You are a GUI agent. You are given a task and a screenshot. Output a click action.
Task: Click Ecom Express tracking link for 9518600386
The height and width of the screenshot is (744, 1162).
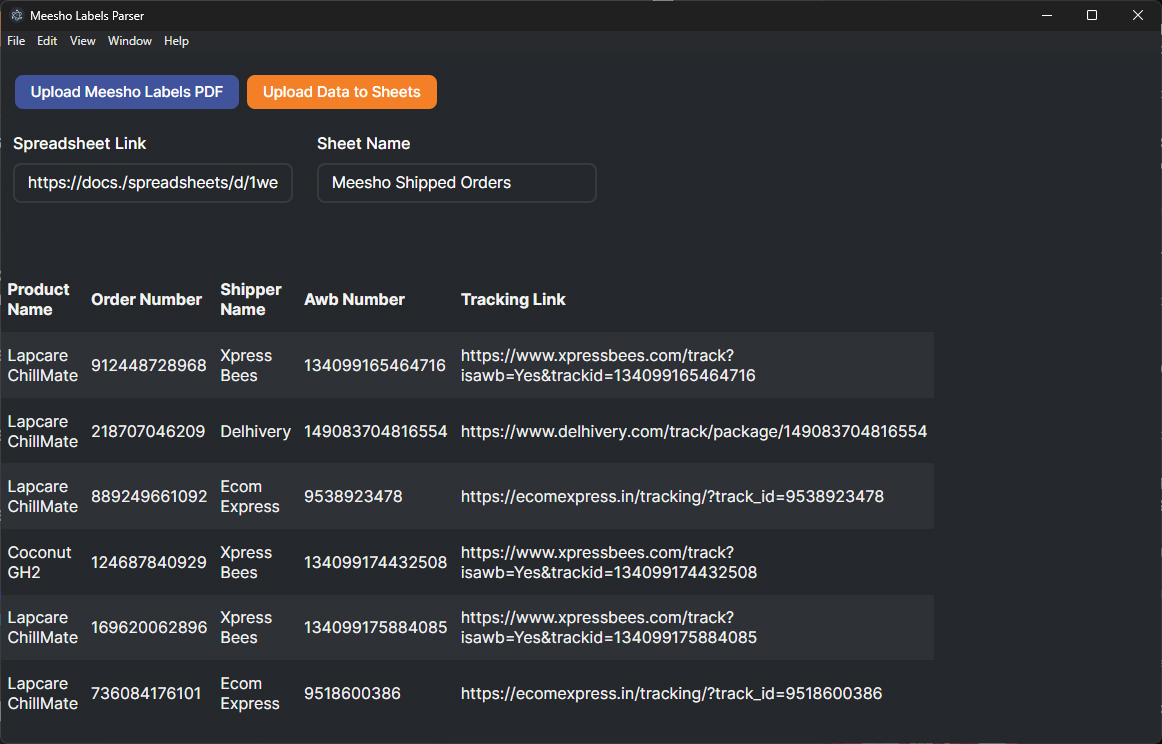coord(671,694)
